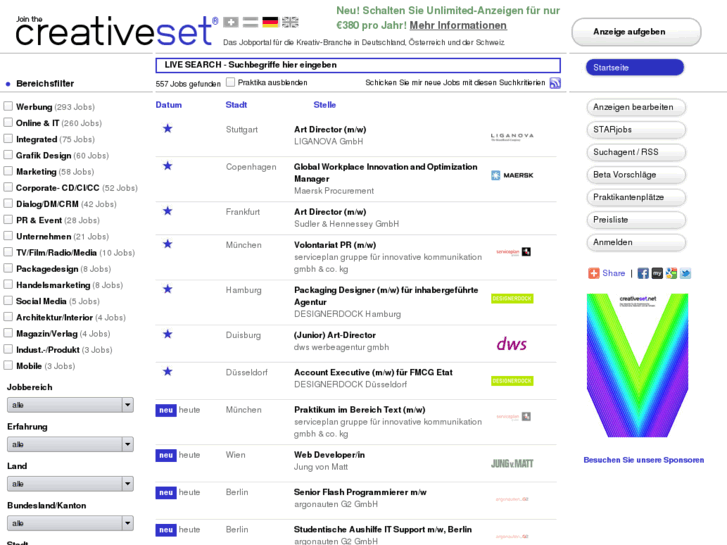The image size is (727, 545).
Task: Click the Share text link
Action: tap(613, 273)
